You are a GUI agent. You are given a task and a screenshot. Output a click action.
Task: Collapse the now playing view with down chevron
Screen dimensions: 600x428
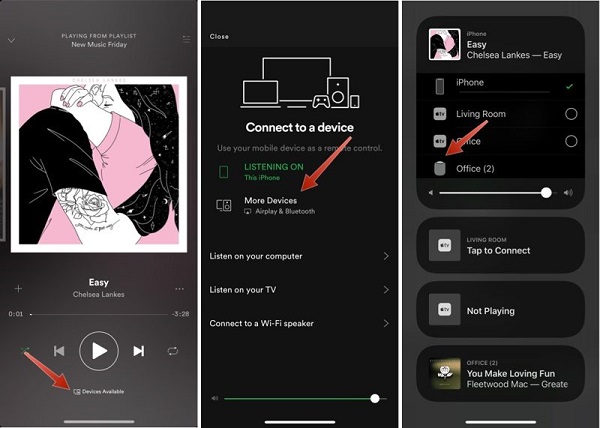tap(11, 40)
